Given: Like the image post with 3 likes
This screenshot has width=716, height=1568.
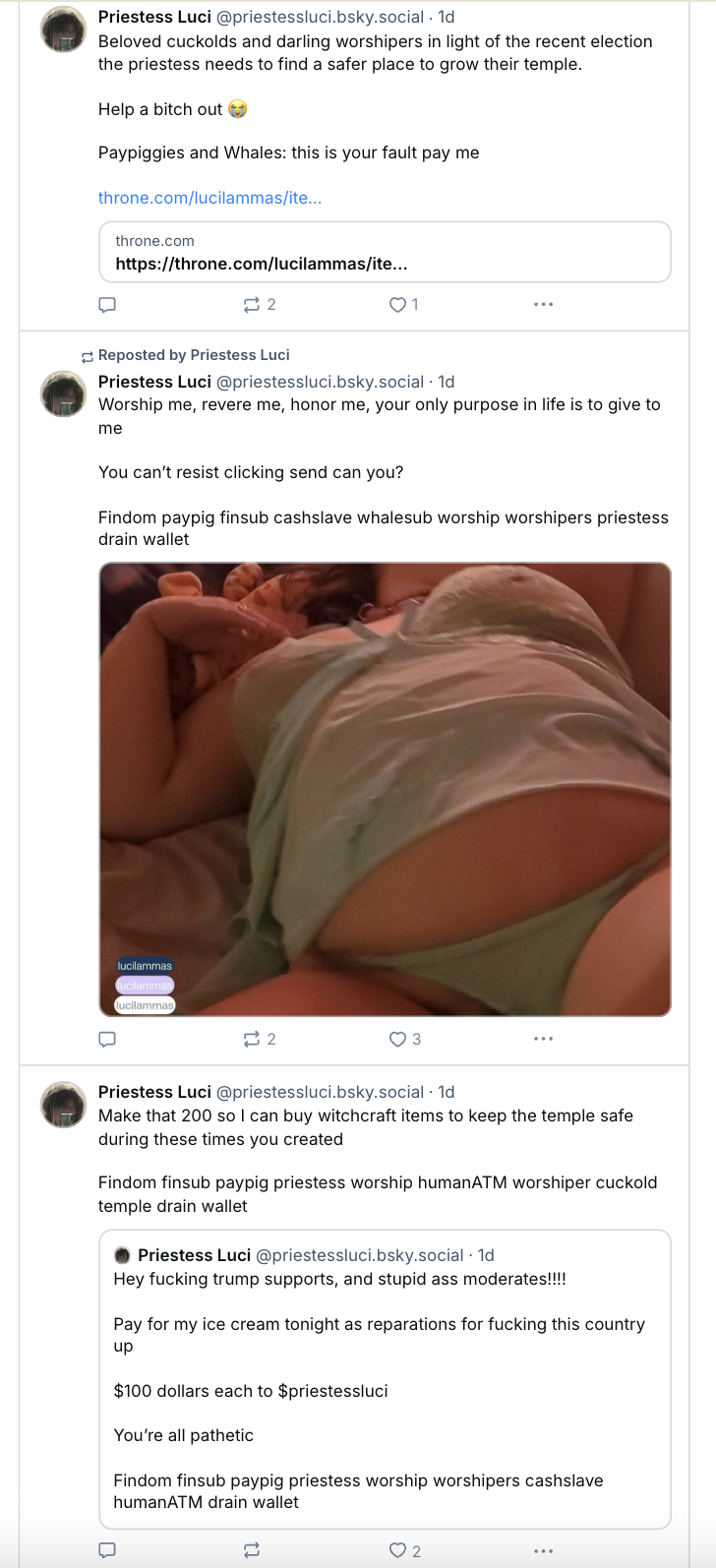Looking at the screenshot, I should tap(405, 1039).
